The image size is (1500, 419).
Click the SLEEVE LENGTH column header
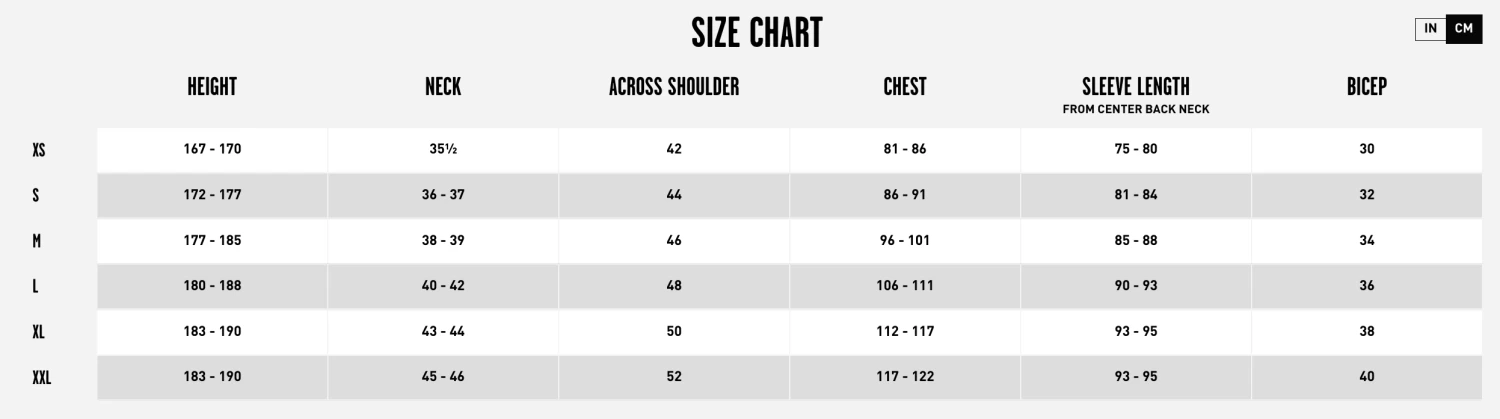pos(1136,87)
